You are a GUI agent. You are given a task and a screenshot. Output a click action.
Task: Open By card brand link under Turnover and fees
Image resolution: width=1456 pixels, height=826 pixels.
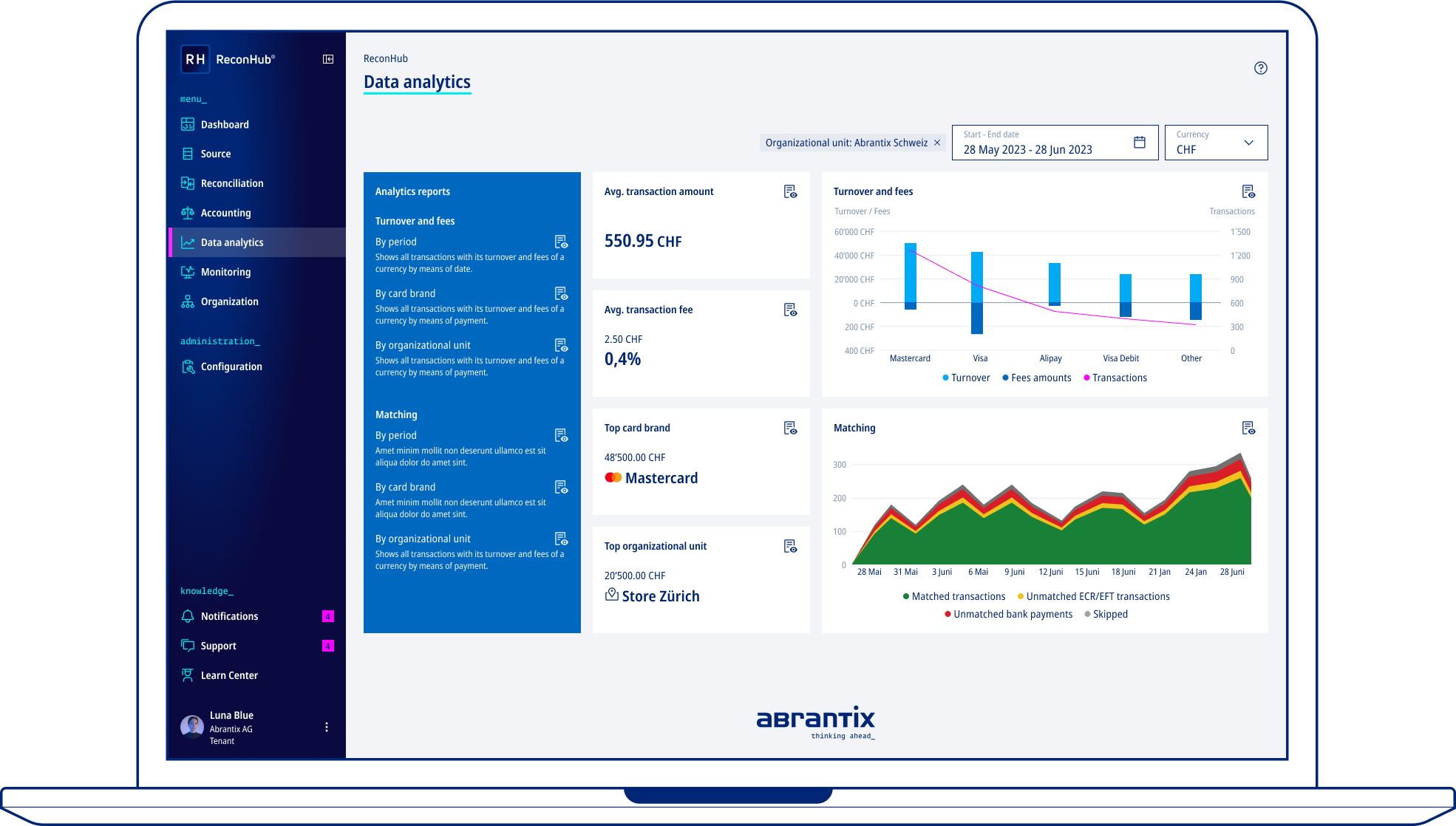pyautogui.click(x=405, y=293)
